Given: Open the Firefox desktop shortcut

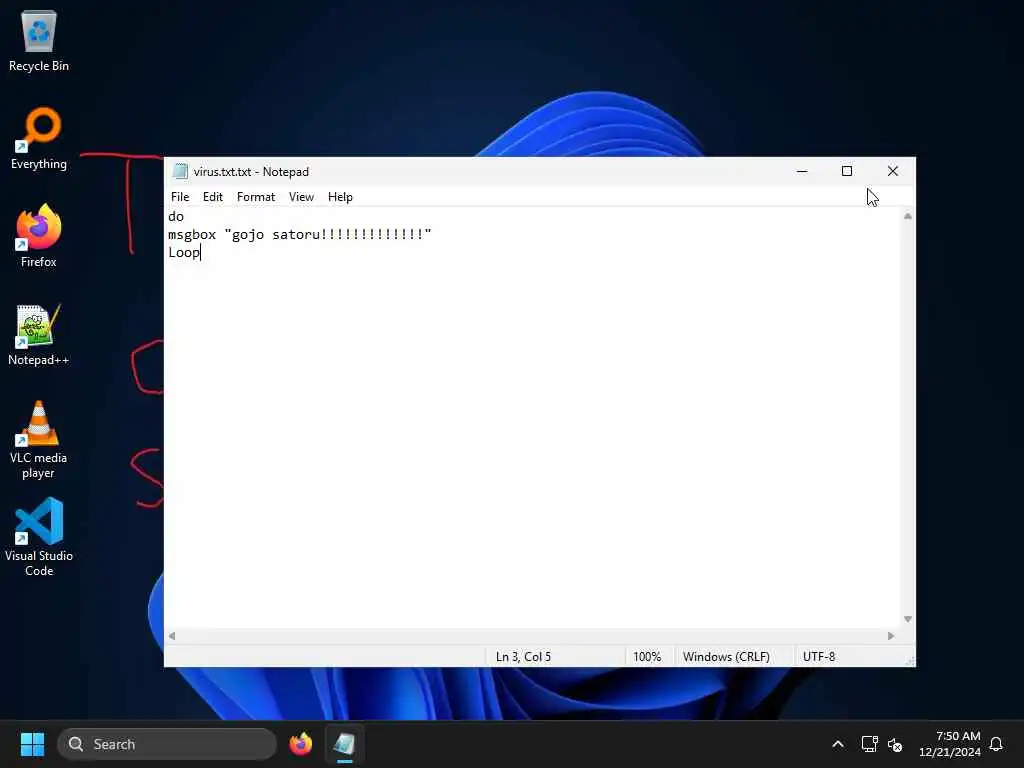Looking at the screenshot, I should [39, 236].
